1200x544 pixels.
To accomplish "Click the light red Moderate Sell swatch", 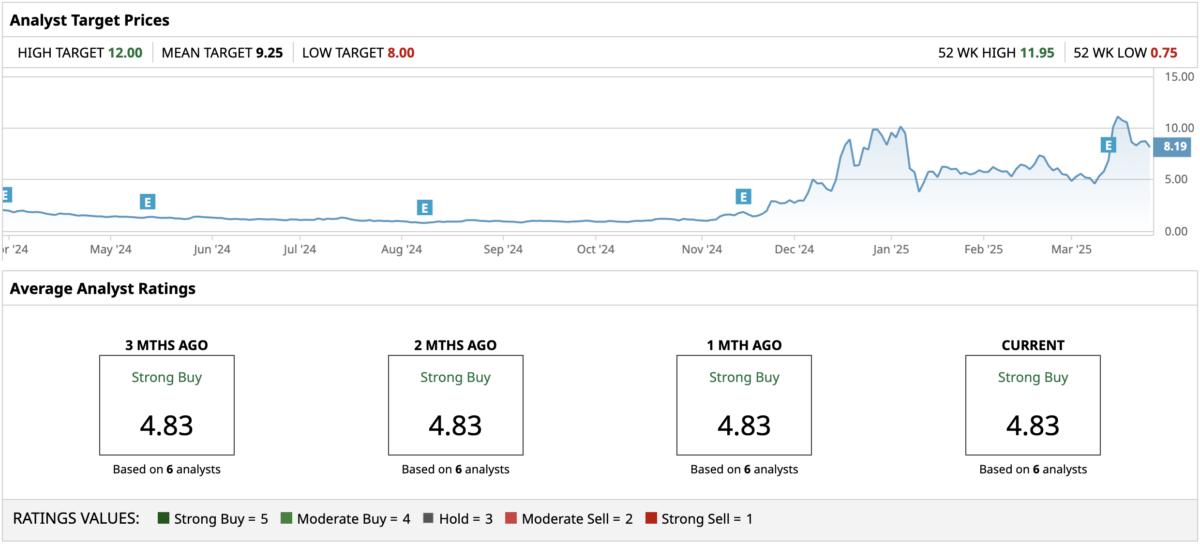I will (x=510, y=519).
